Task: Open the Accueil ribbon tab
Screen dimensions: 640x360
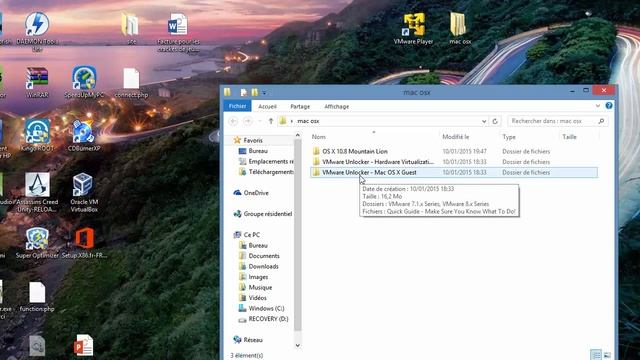Action: pyautogui.click(x=267, y=107)
